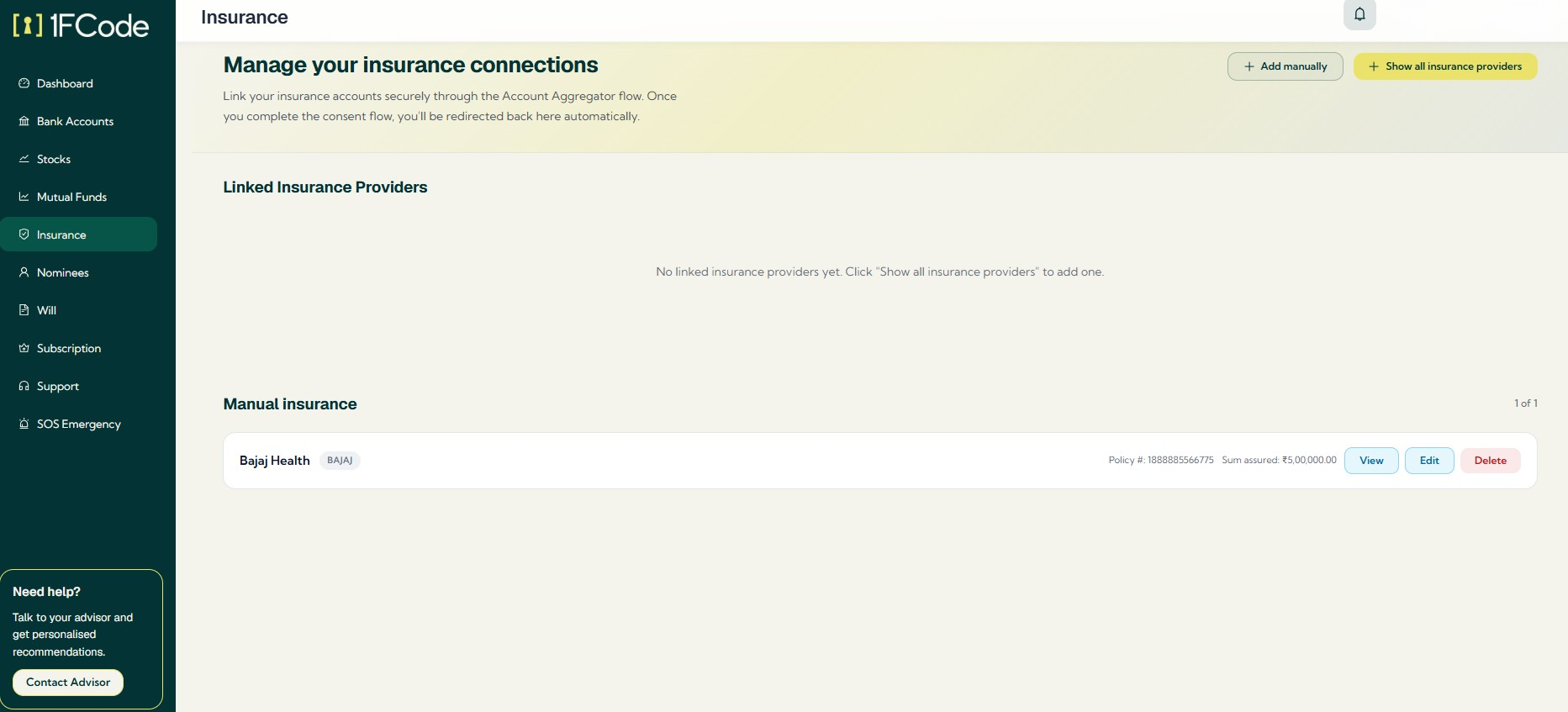The height and width of the screenshot is (712, 1568).
Task: Click the Stocks chart icon
Action: coord(24,159)
